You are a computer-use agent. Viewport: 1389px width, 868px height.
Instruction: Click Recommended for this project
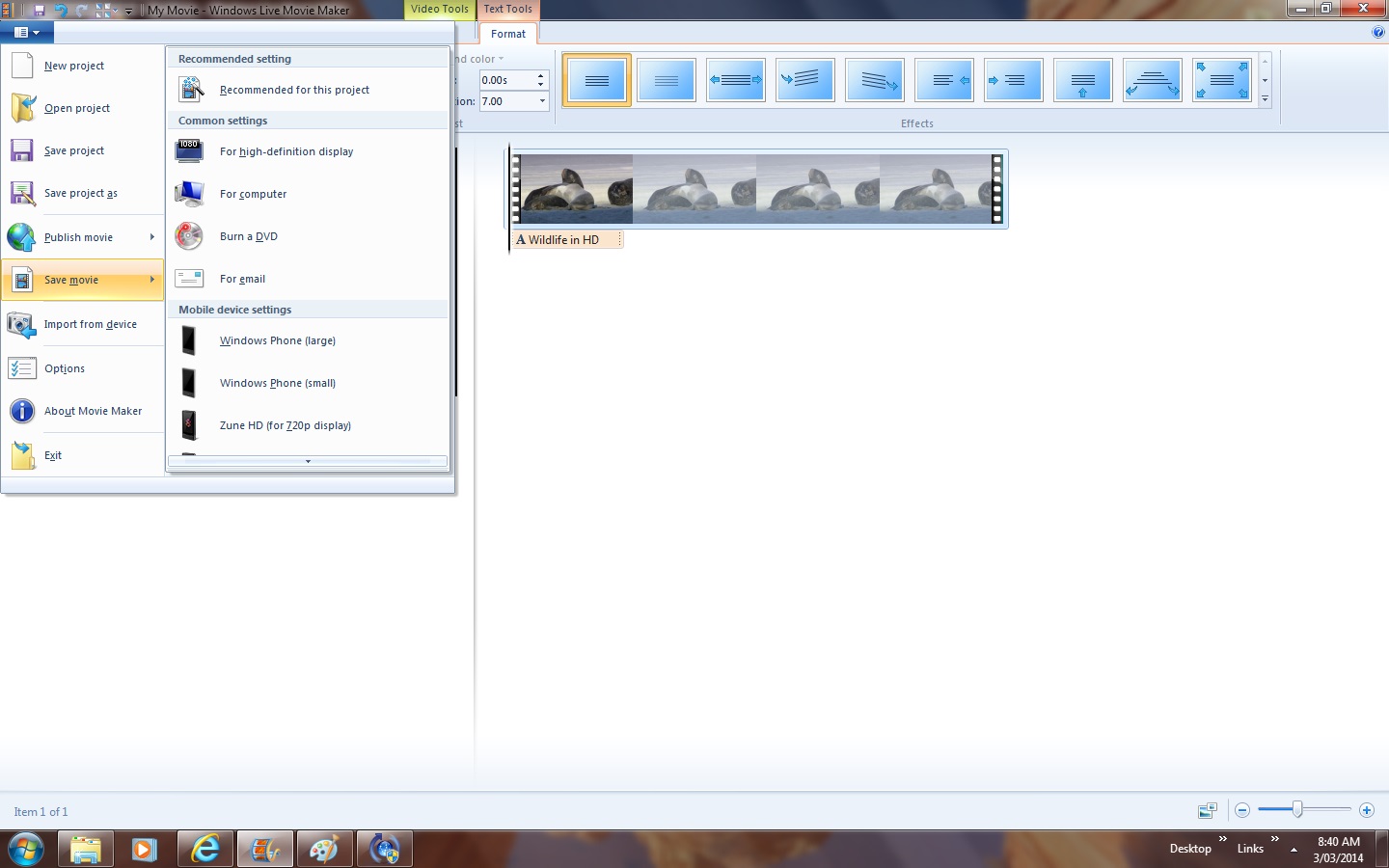[x=294, y=90]
